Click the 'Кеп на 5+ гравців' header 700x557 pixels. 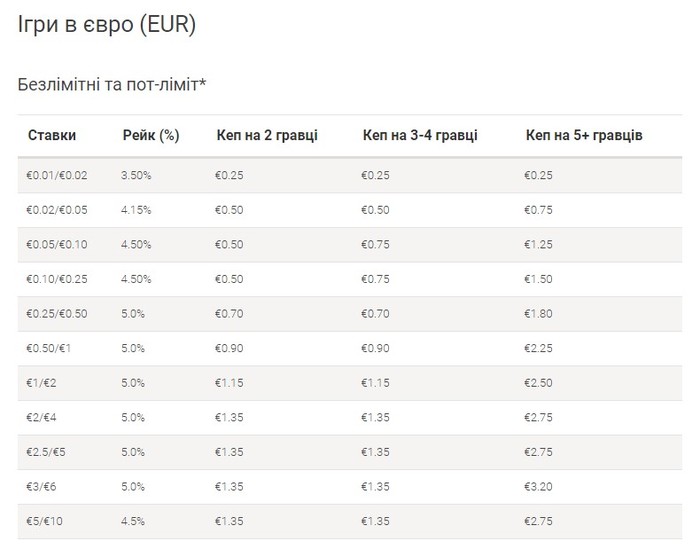pyautogui.click(x=584, y=135)
